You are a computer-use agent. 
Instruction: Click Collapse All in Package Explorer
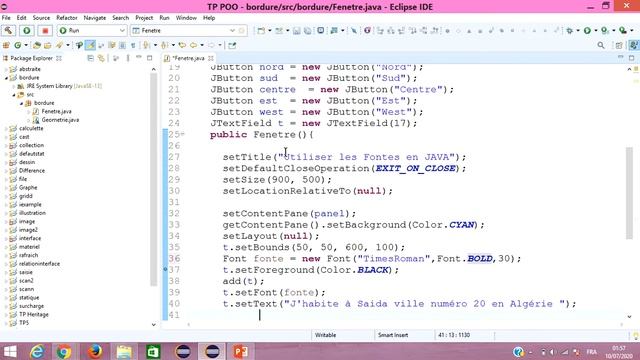pos(90,58)
